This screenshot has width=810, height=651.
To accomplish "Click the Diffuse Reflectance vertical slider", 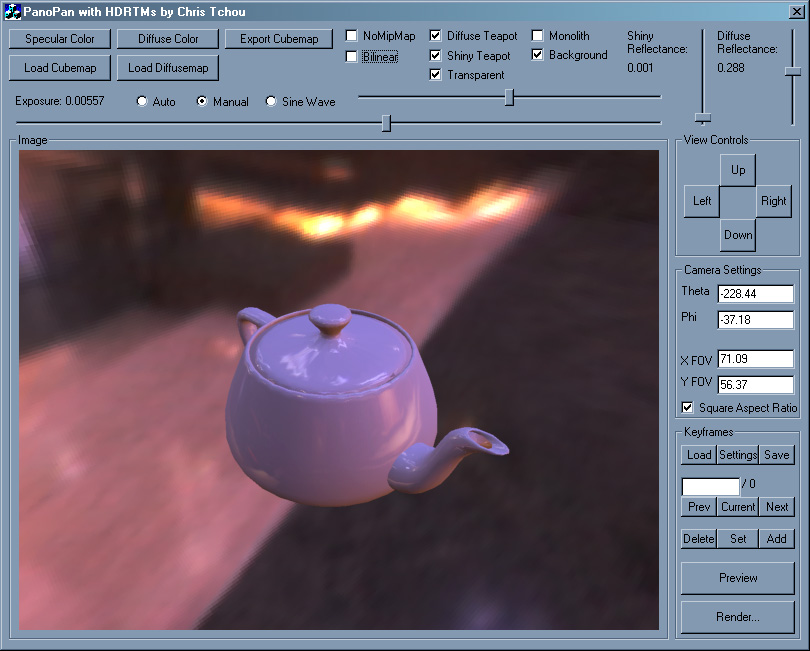I will tap(792, 72).
